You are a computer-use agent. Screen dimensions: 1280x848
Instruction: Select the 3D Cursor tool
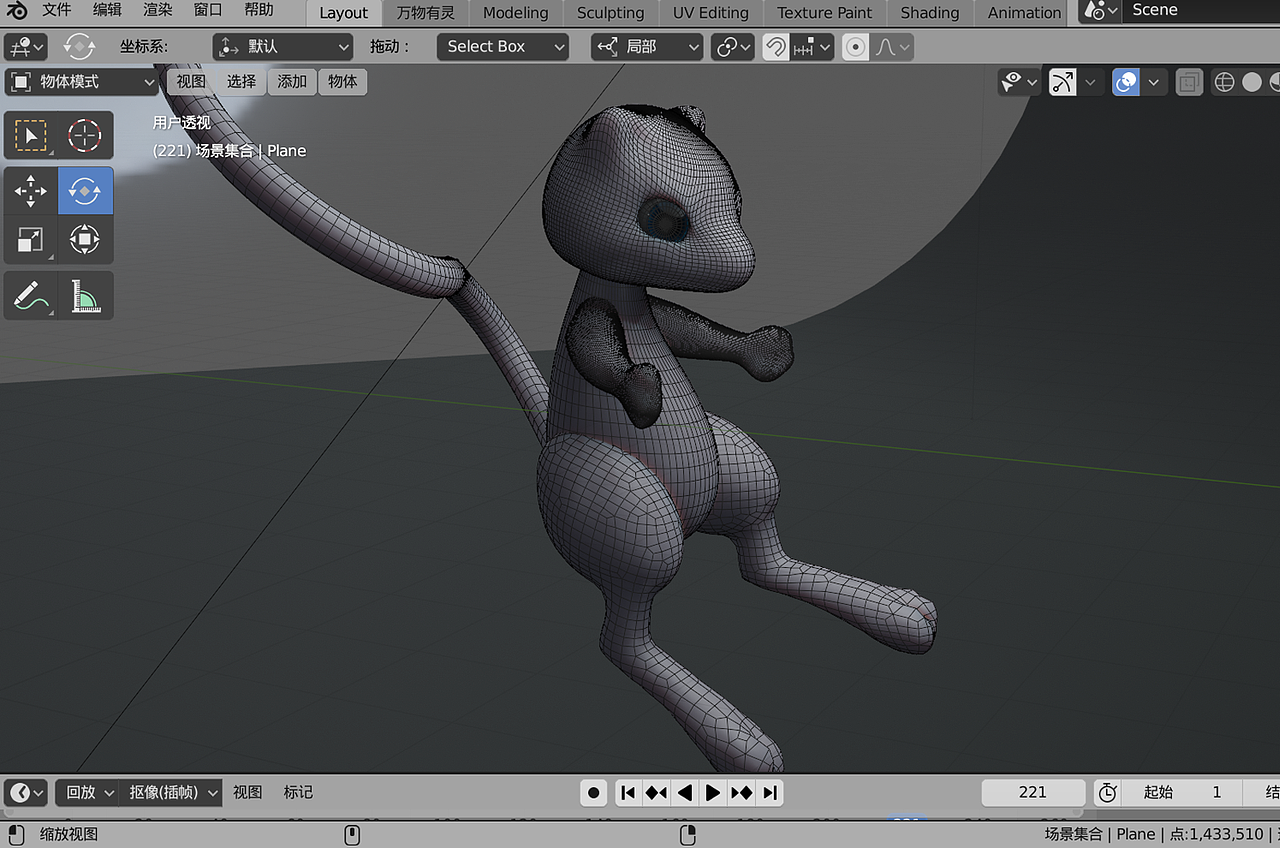[85, 135]
